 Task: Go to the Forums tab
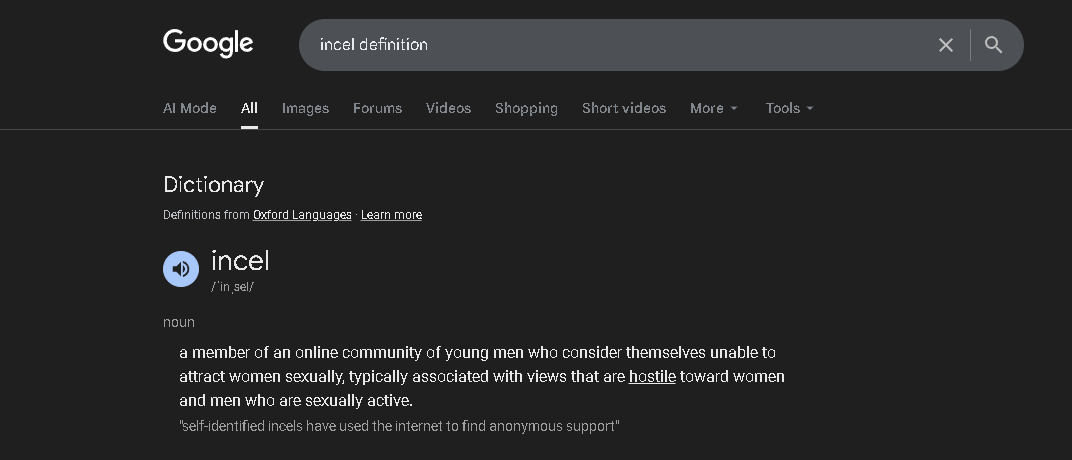click(x=377, y=108)
